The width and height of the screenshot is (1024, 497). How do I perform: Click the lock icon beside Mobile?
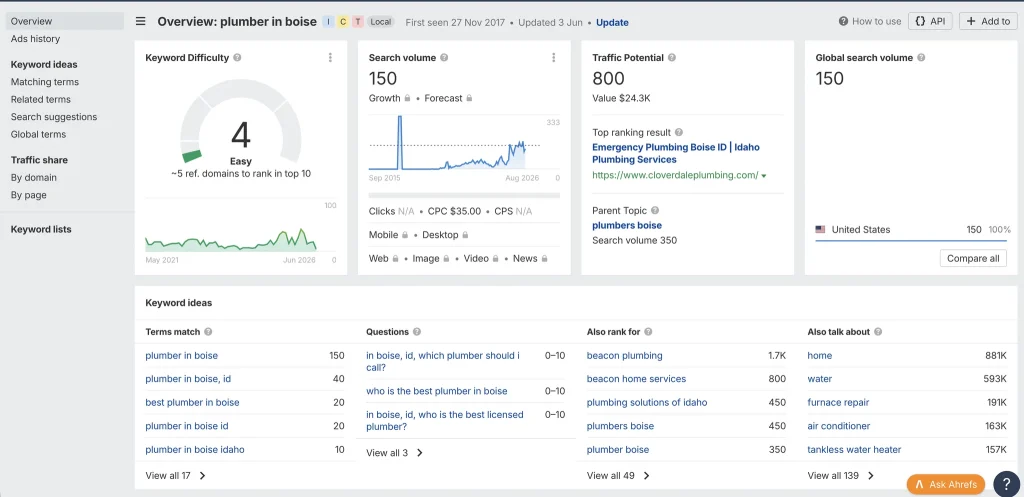405,234
